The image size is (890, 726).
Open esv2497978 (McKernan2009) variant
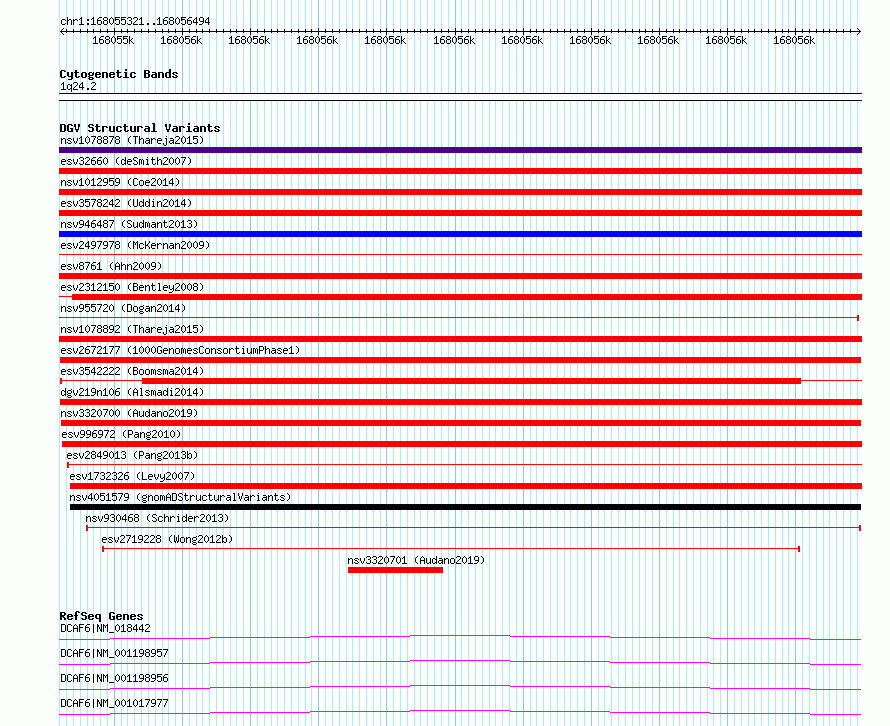(x=135, y=245)
